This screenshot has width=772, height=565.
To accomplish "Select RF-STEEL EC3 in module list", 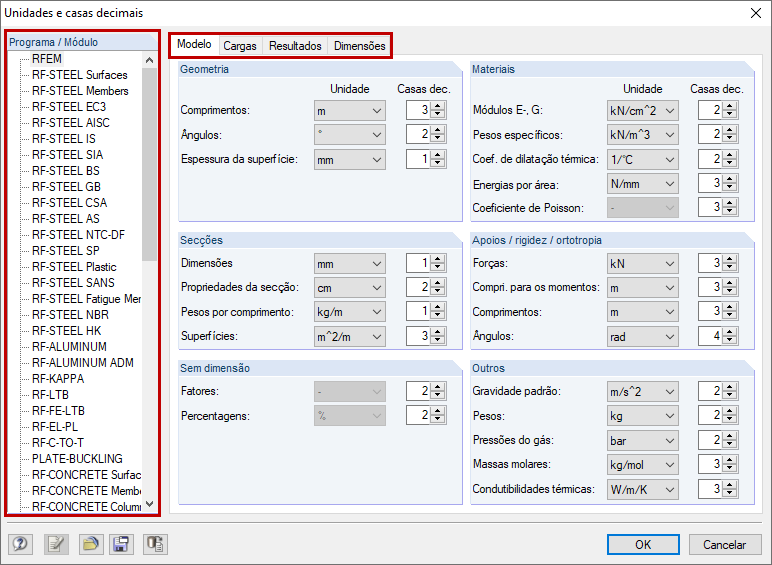I will (69, 107).
